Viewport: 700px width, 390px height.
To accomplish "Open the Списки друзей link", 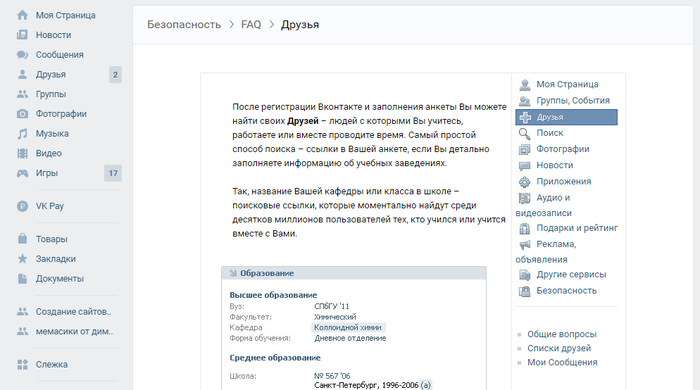I will pyautogui.click(x=559, y=348).
